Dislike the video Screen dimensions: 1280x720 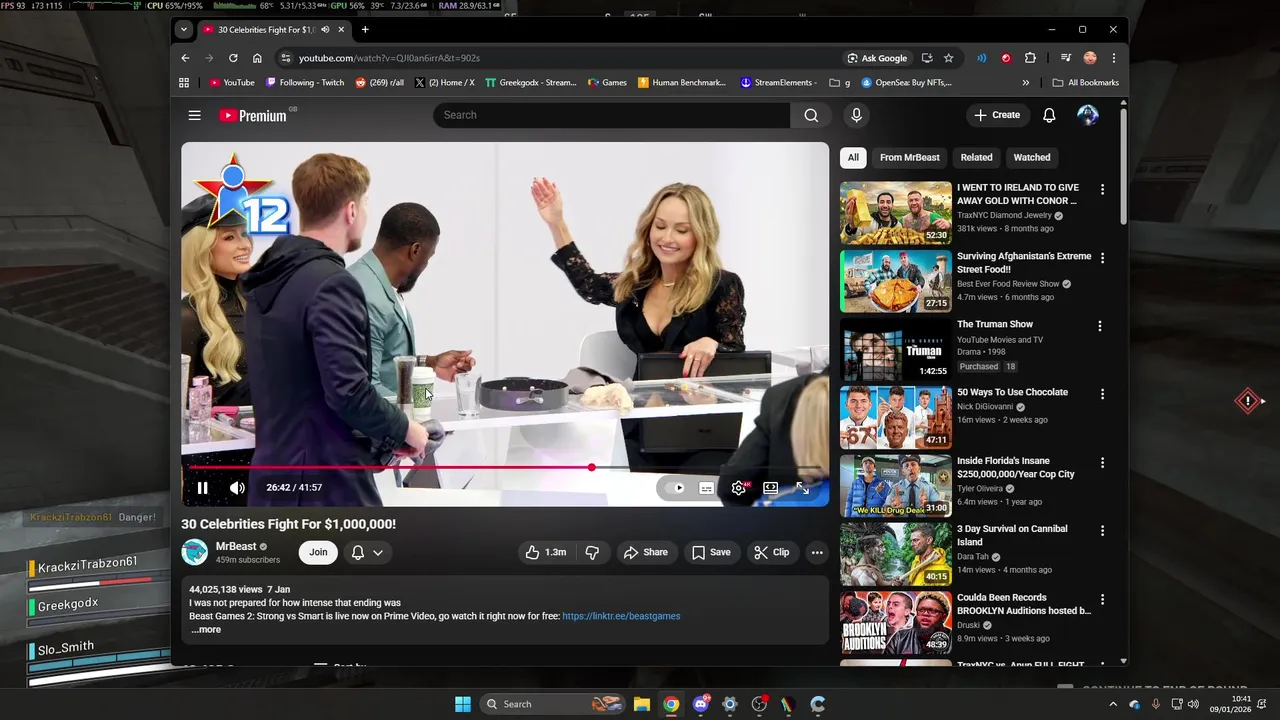click(x=592, y=552)
